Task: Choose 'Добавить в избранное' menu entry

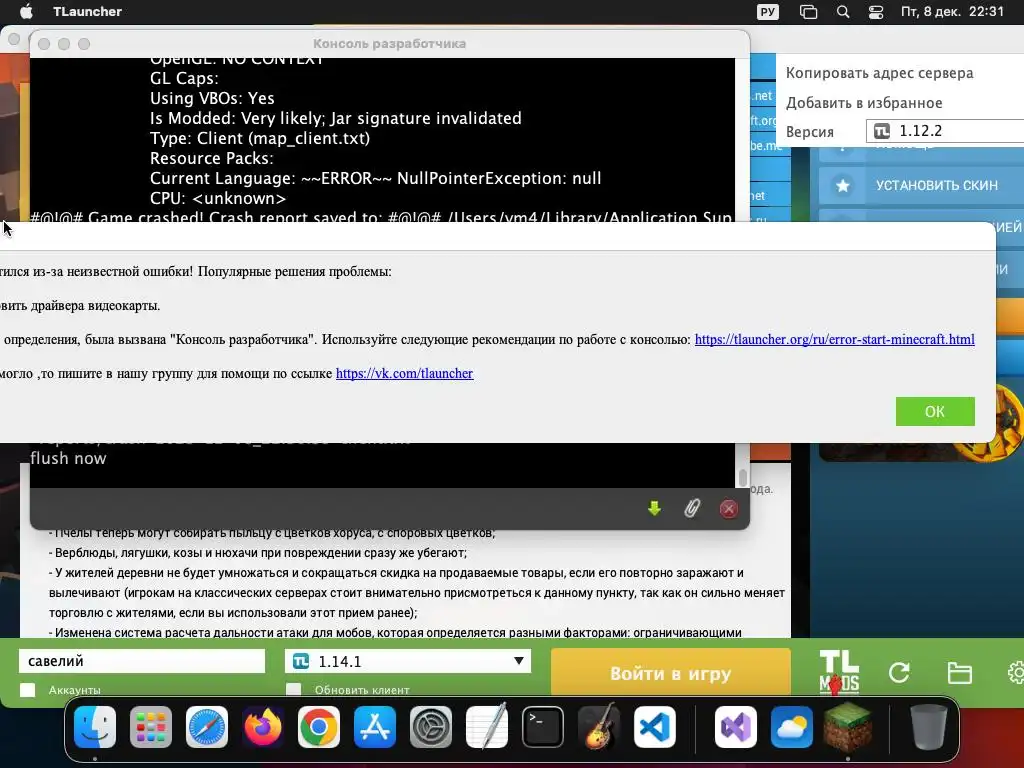Action: point(863,103)
